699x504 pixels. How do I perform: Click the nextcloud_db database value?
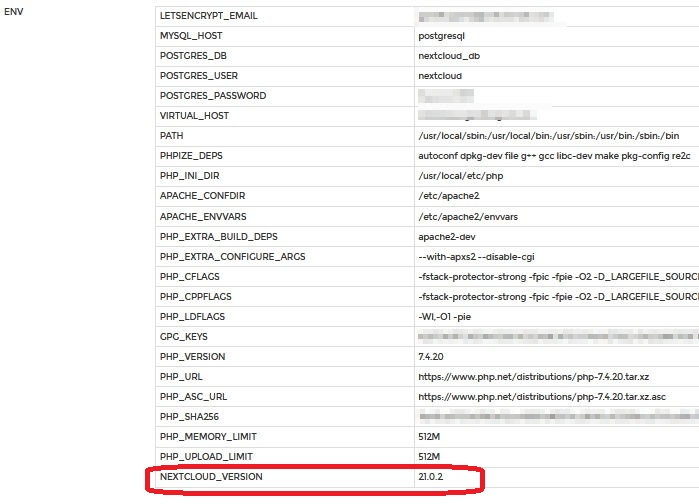449,56
